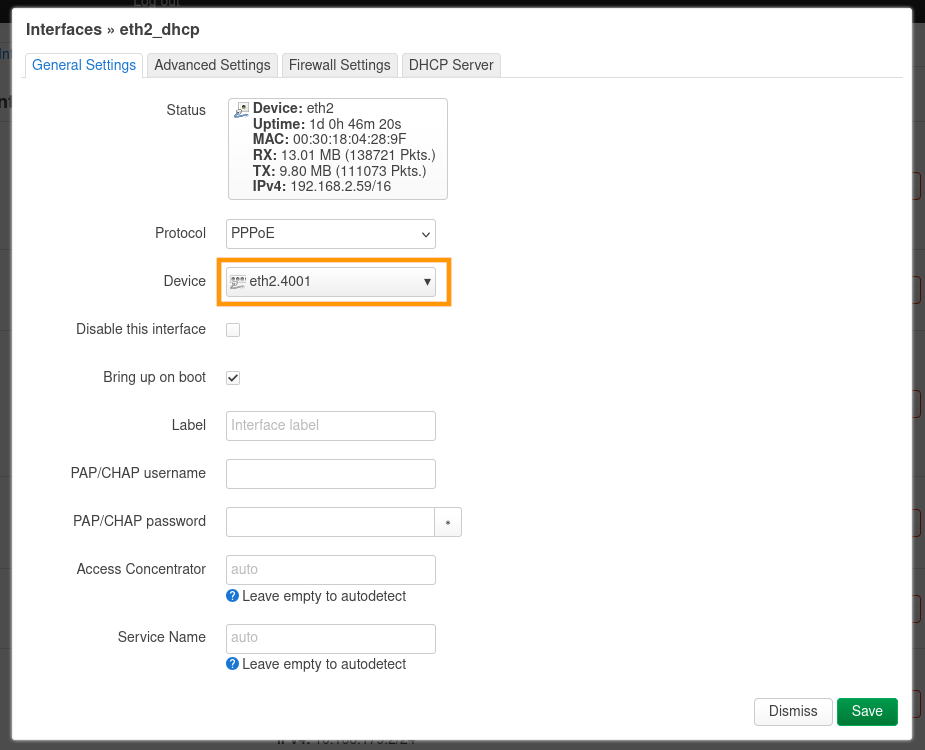Click the PAP/CHAP password input box
925x750 pixels.
point(330,522)
